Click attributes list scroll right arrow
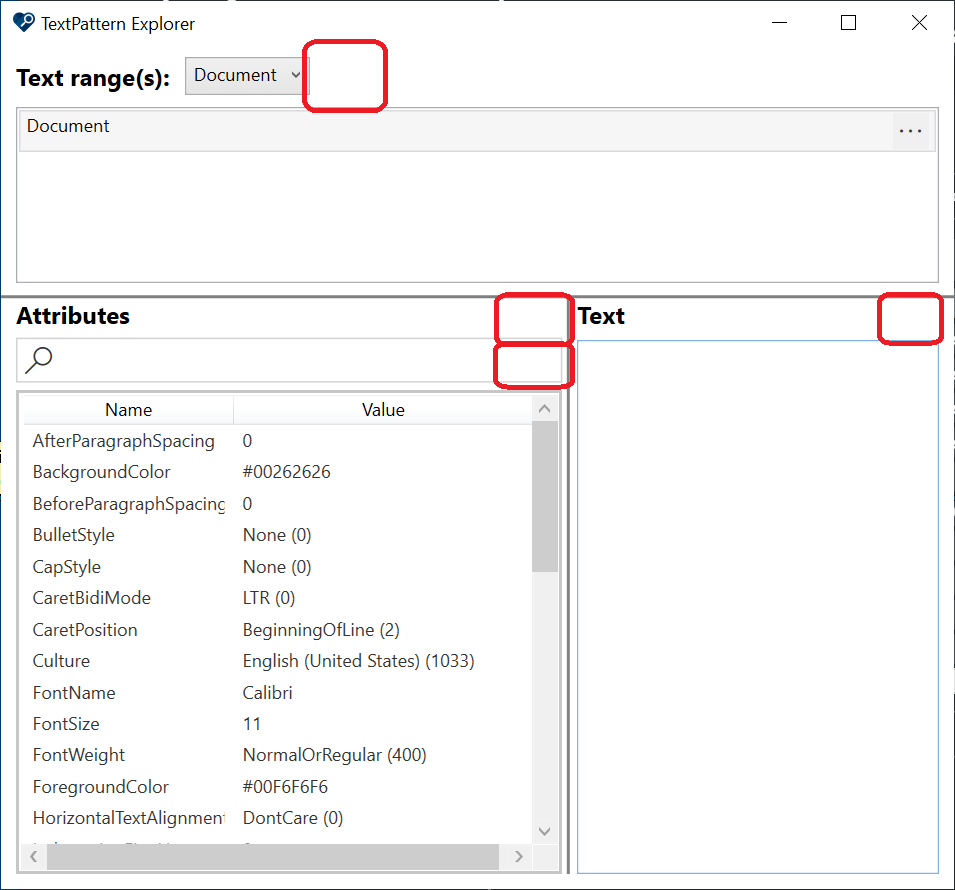 click(x=519, y=856)
